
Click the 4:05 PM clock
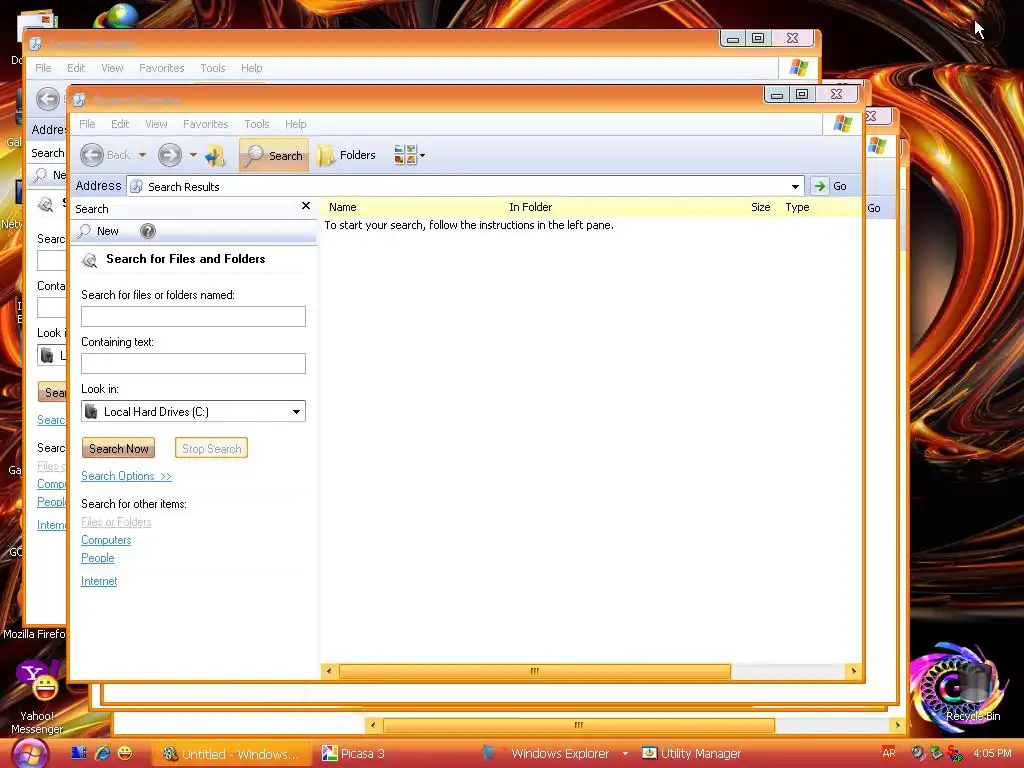992,753
